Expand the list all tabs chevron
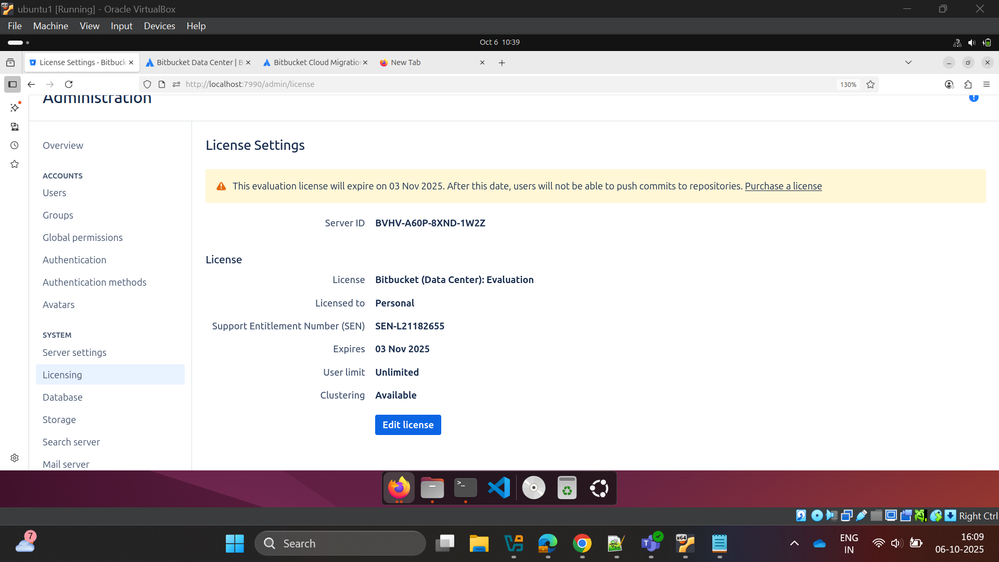Screen dimensions: 999x562 click(909, 62)
